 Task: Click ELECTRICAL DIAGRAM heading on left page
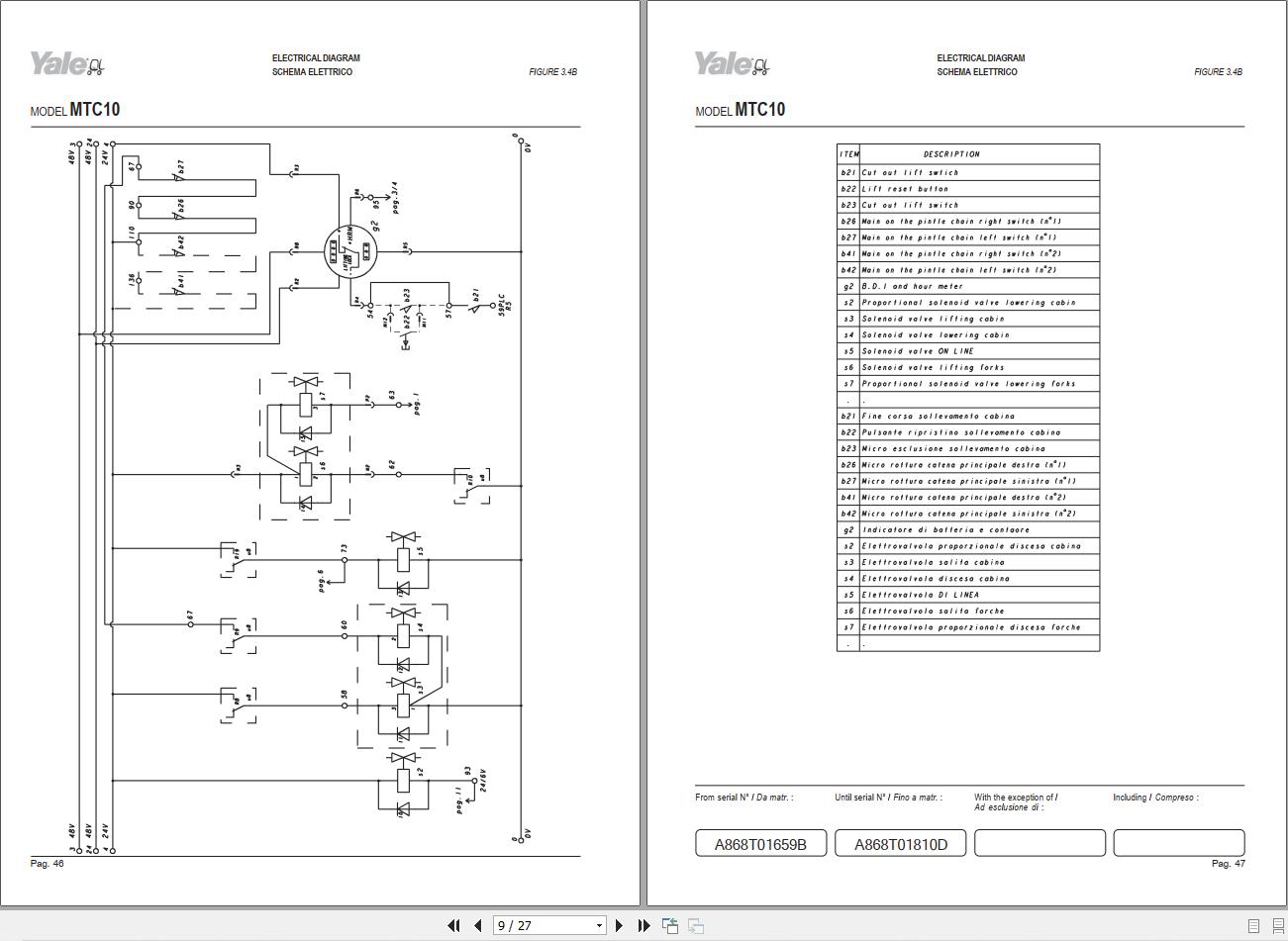316,58
